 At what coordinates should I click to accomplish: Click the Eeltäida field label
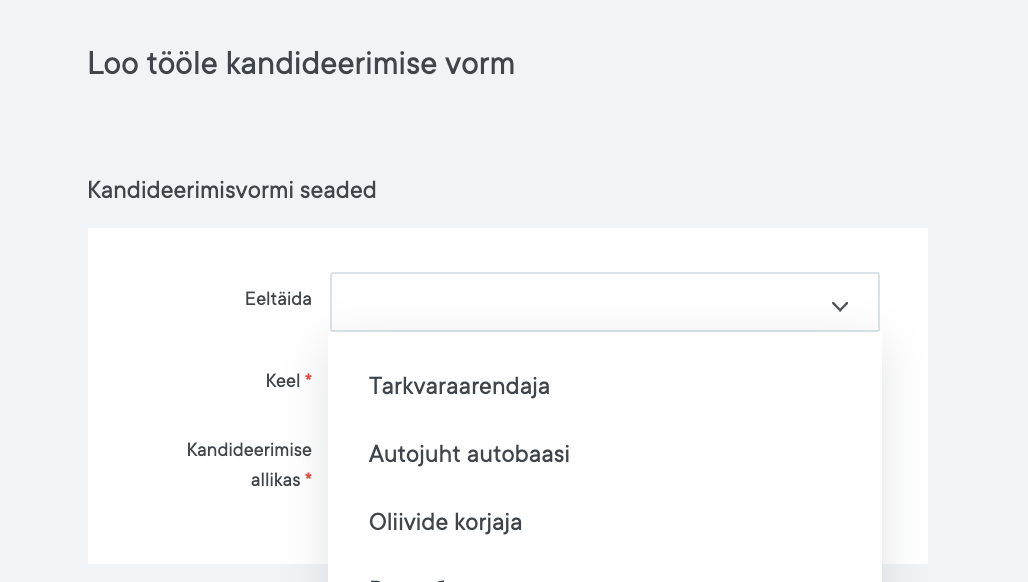(x=278, y=299)
